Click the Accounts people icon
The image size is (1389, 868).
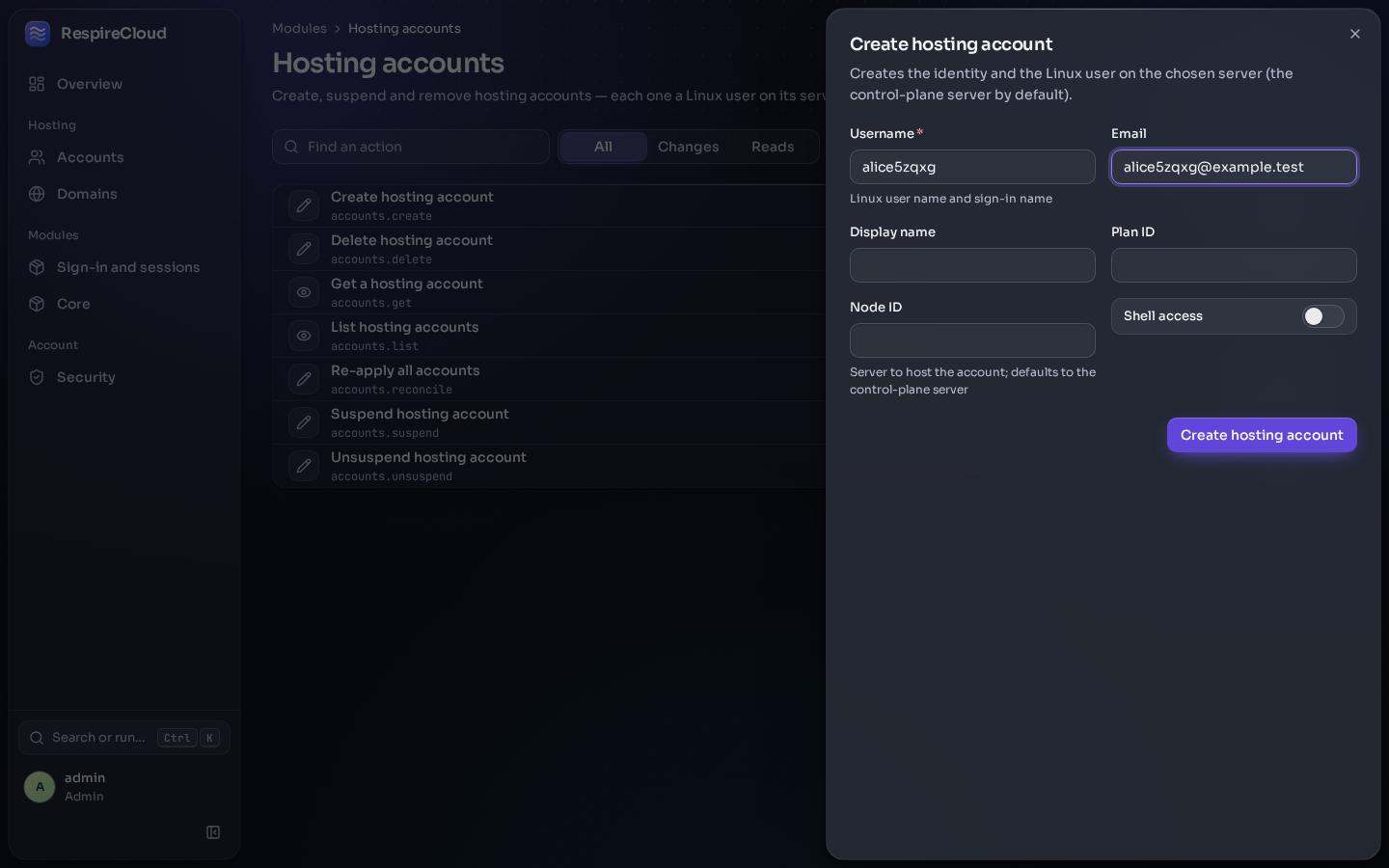(x=37, y=157)
